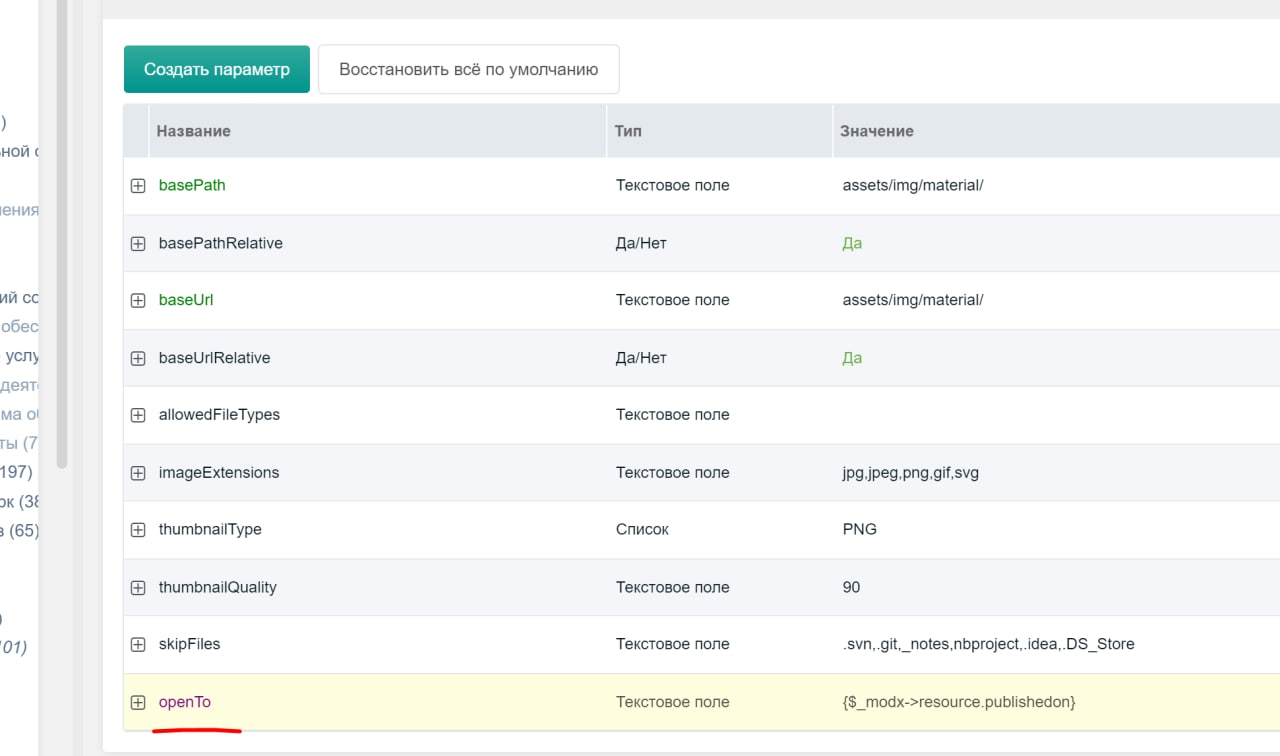Click the Да value of baseUrlRelative

click(852, 358)
